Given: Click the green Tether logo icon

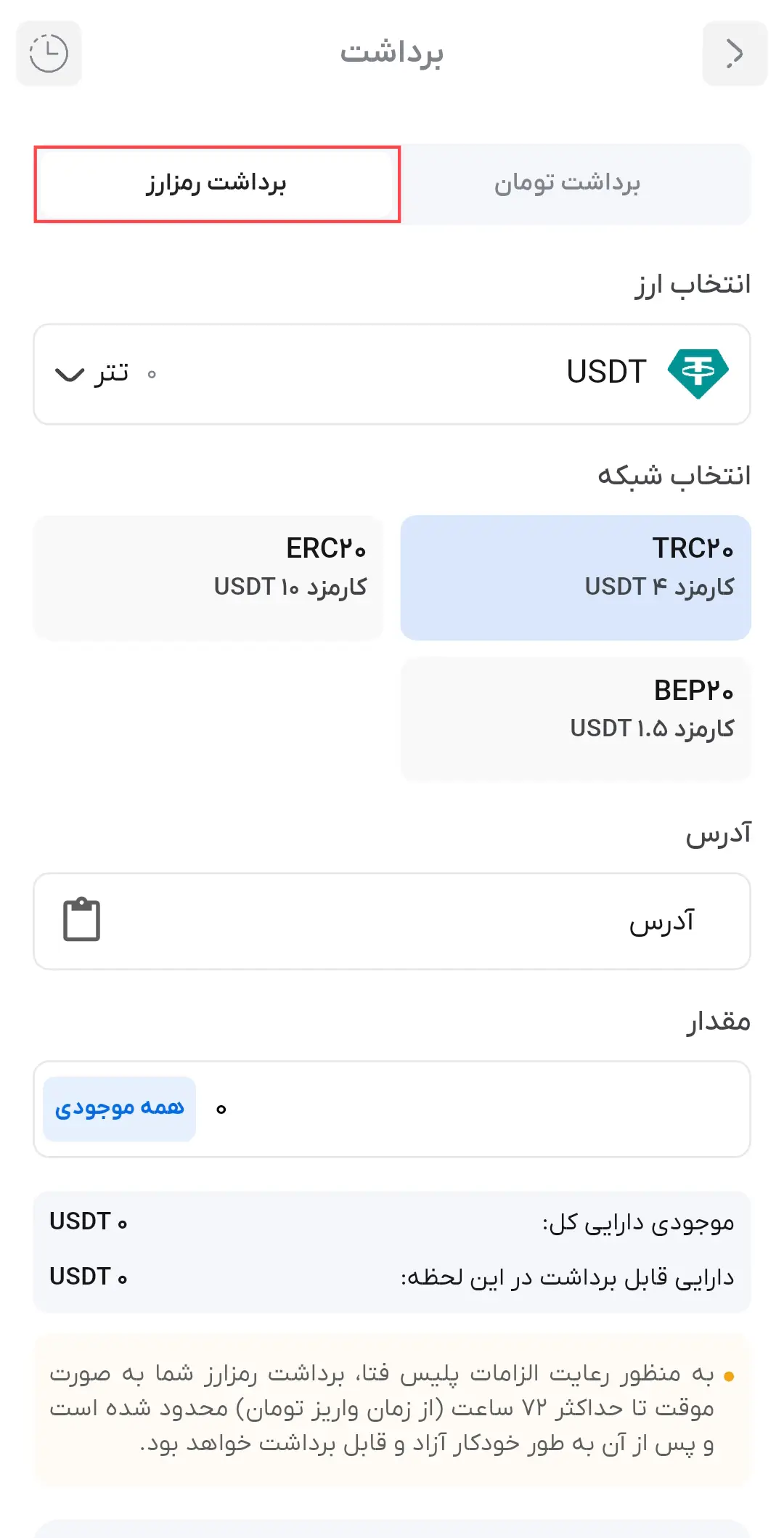Looking at the screenshot, I should [698, 373].
